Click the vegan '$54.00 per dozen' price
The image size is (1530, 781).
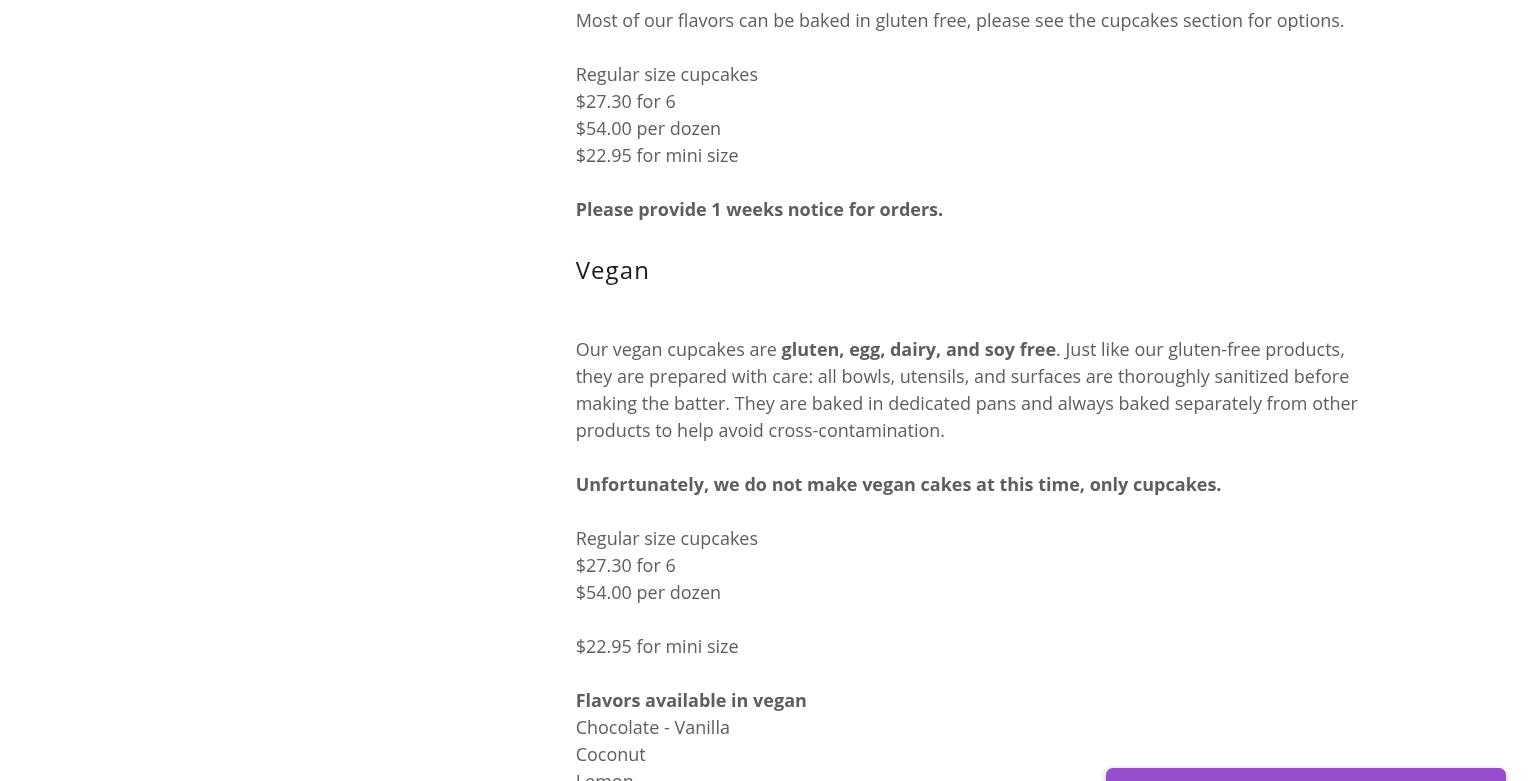[x=648, y=592]
